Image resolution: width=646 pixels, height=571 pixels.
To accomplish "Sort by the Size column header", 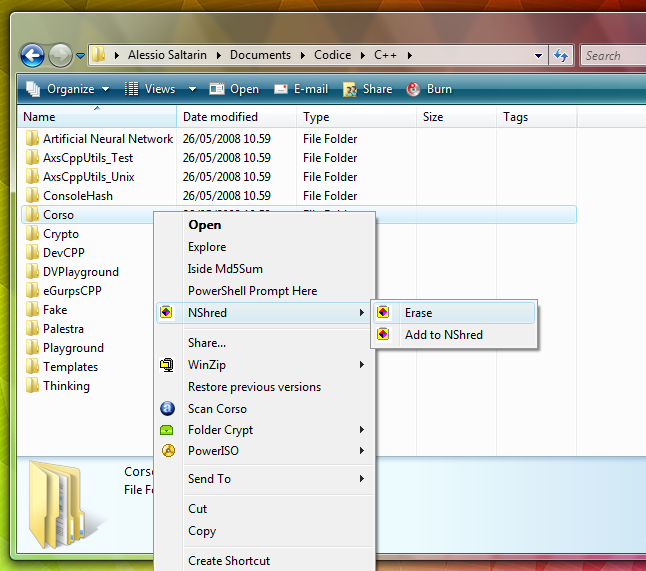I will tap(456, 117).
